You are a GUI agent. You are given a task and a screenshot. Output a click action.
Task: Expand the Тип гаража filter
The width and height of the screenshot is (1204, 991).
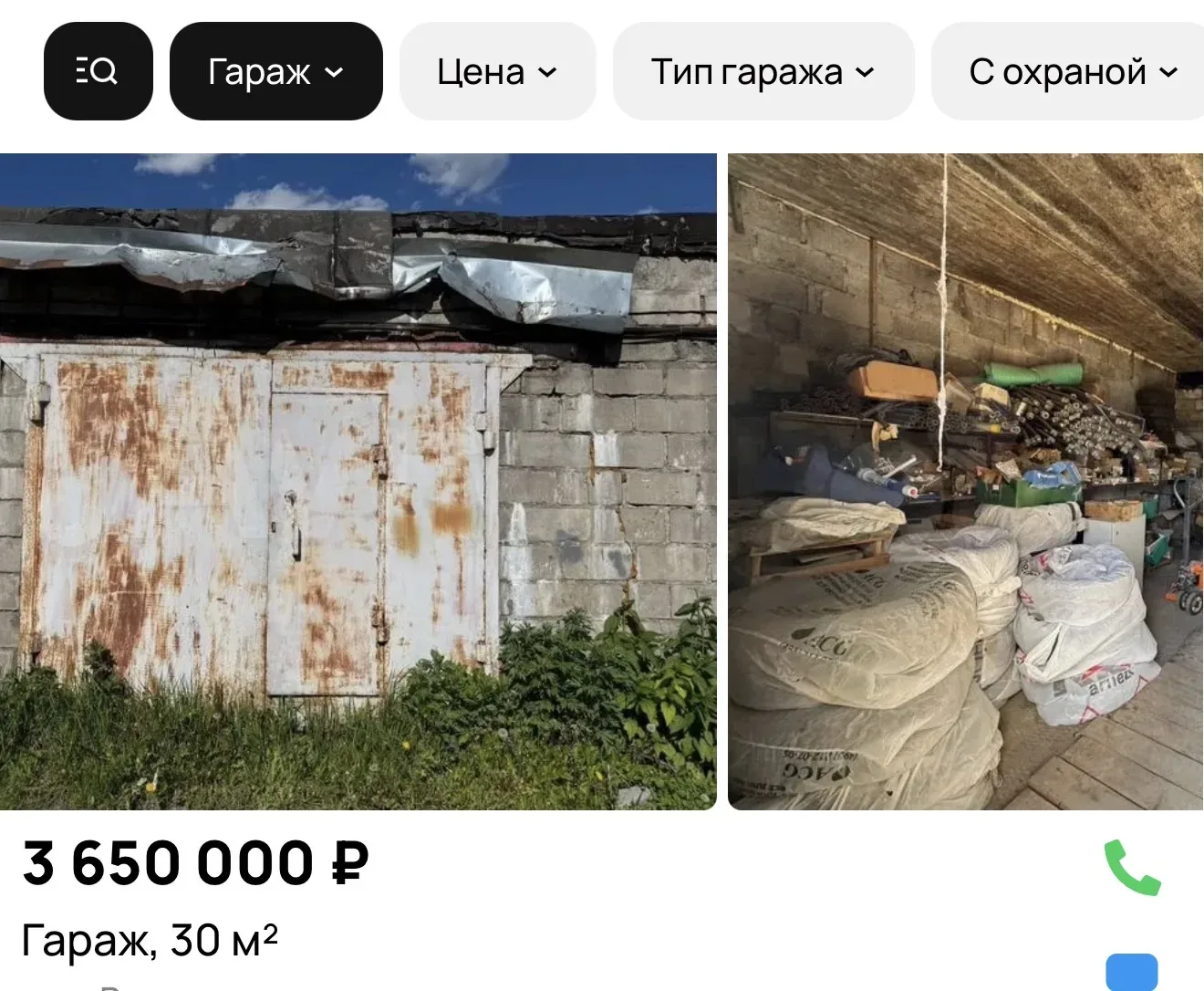pos(763,71)
